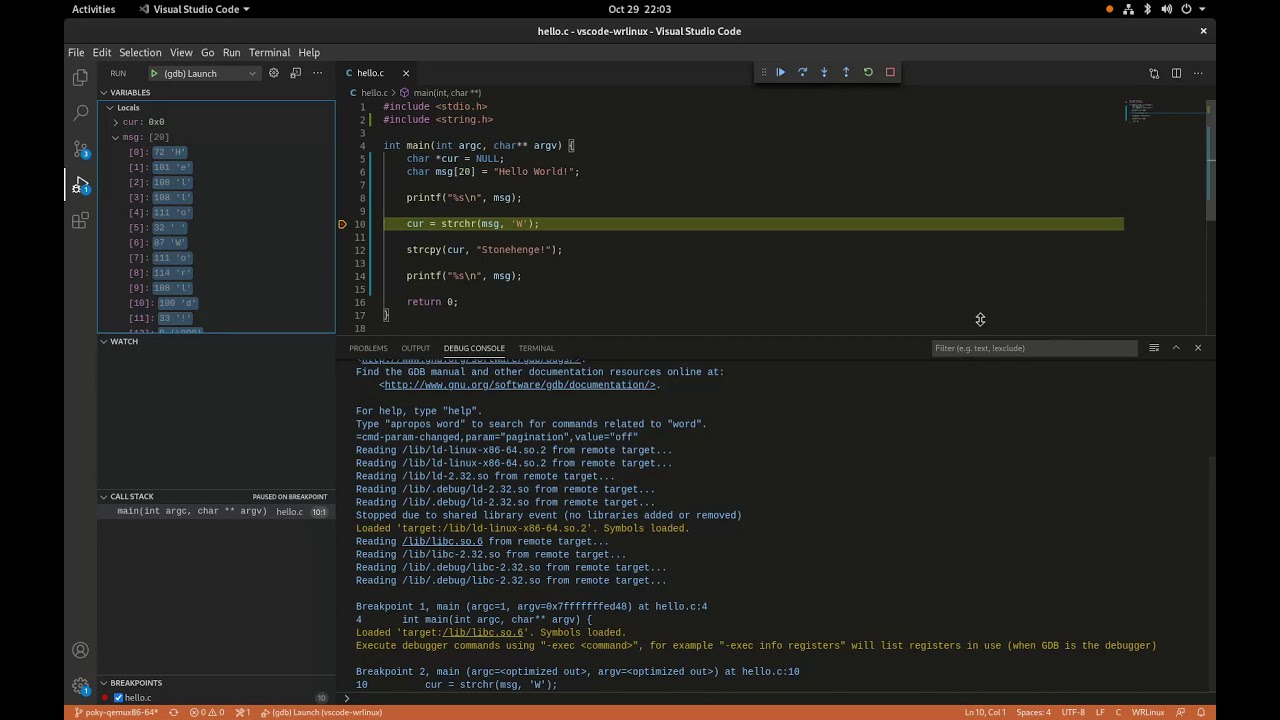This screenshot has width=1280, height=720.
Task: Split the editor right
Action: [1176, 73]
